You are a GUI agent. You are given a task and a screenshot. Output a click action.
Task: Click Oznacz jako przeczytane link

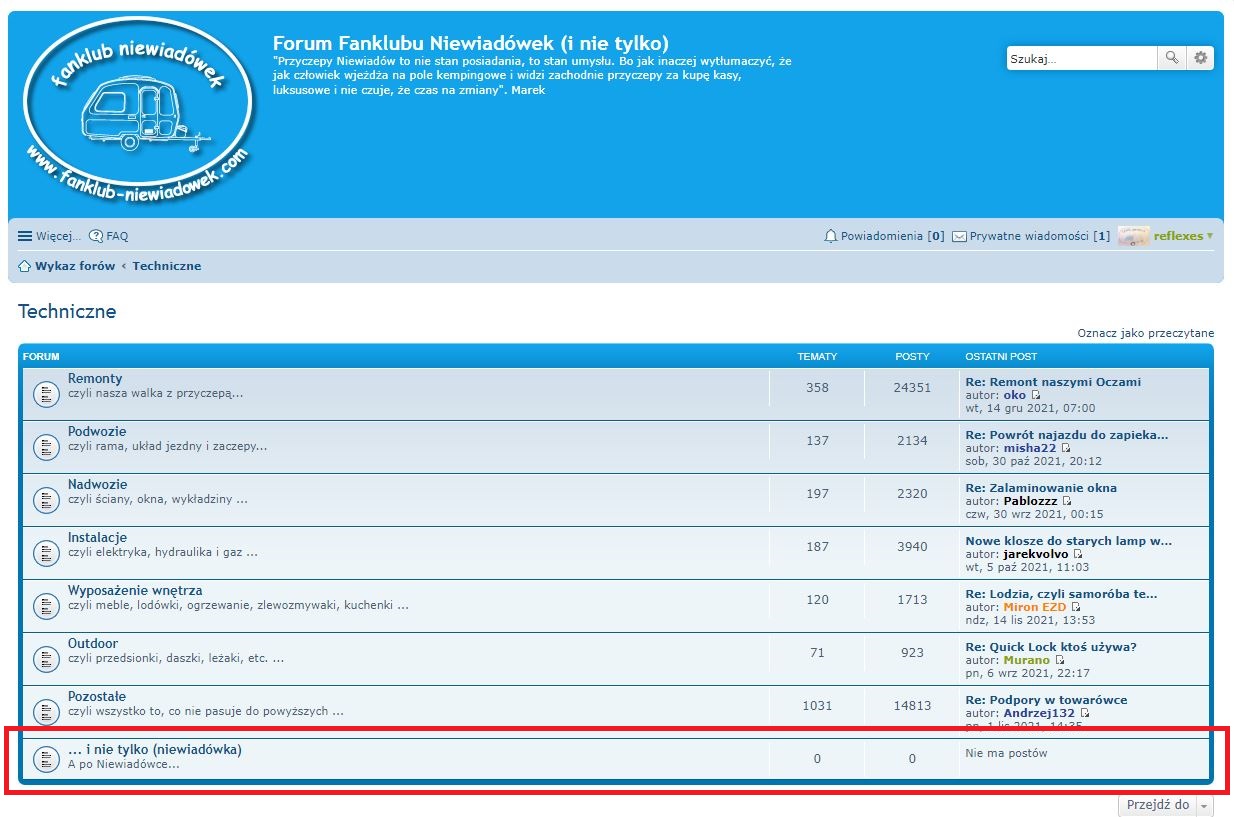(1145, 333)
